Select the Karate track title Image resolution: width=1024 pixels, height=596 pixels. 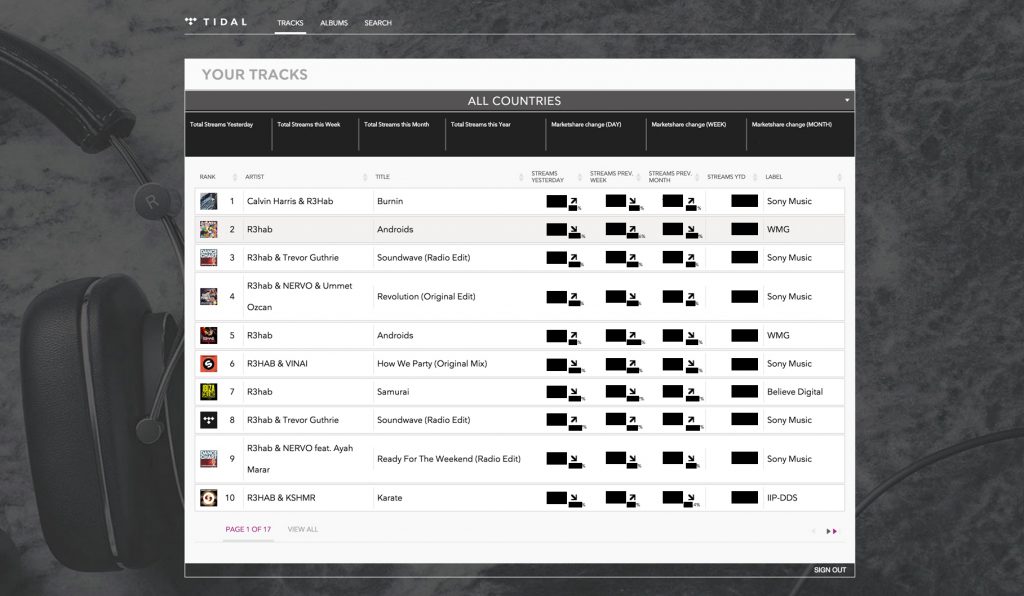389,498
